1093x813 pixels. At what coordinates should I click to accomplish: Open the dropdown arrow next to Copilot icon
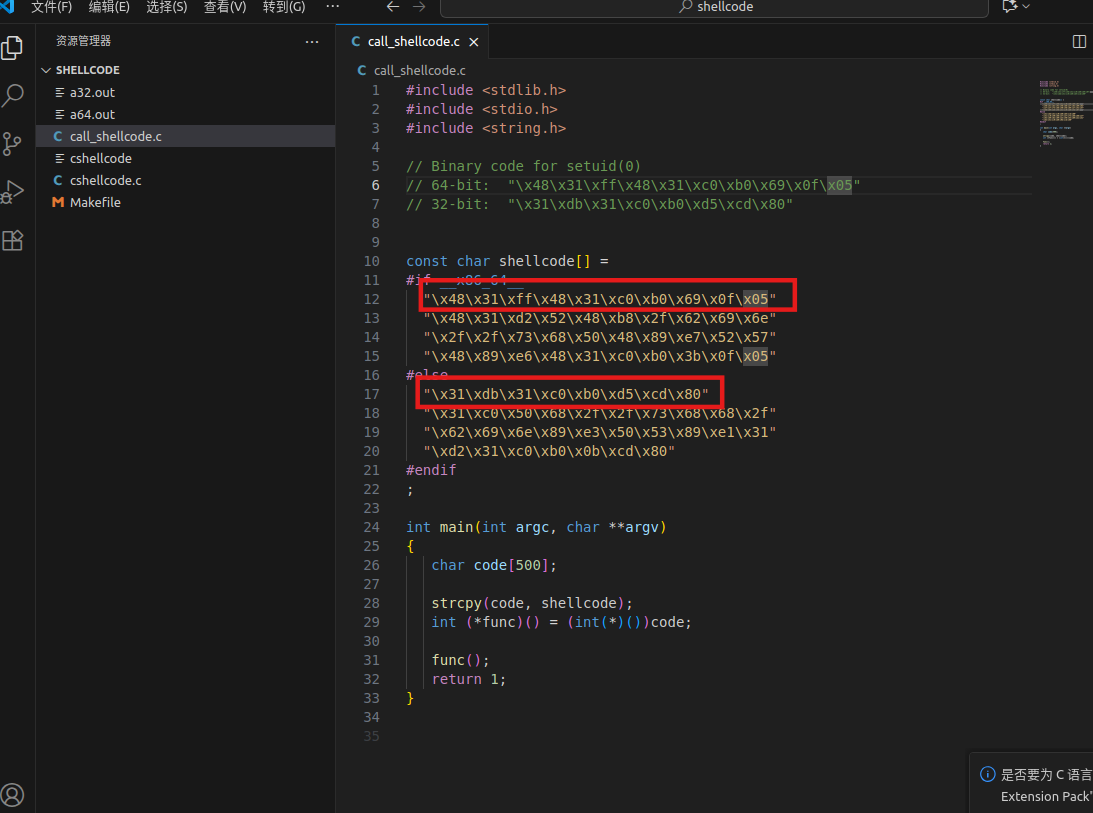tap(1026, 6)
